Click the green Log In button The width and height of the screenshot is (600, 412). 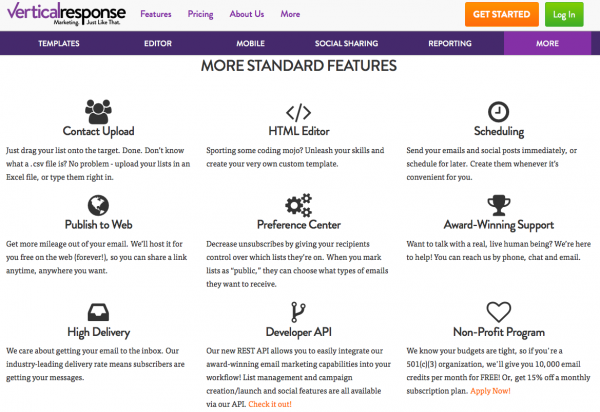click(x=564, y=15)
